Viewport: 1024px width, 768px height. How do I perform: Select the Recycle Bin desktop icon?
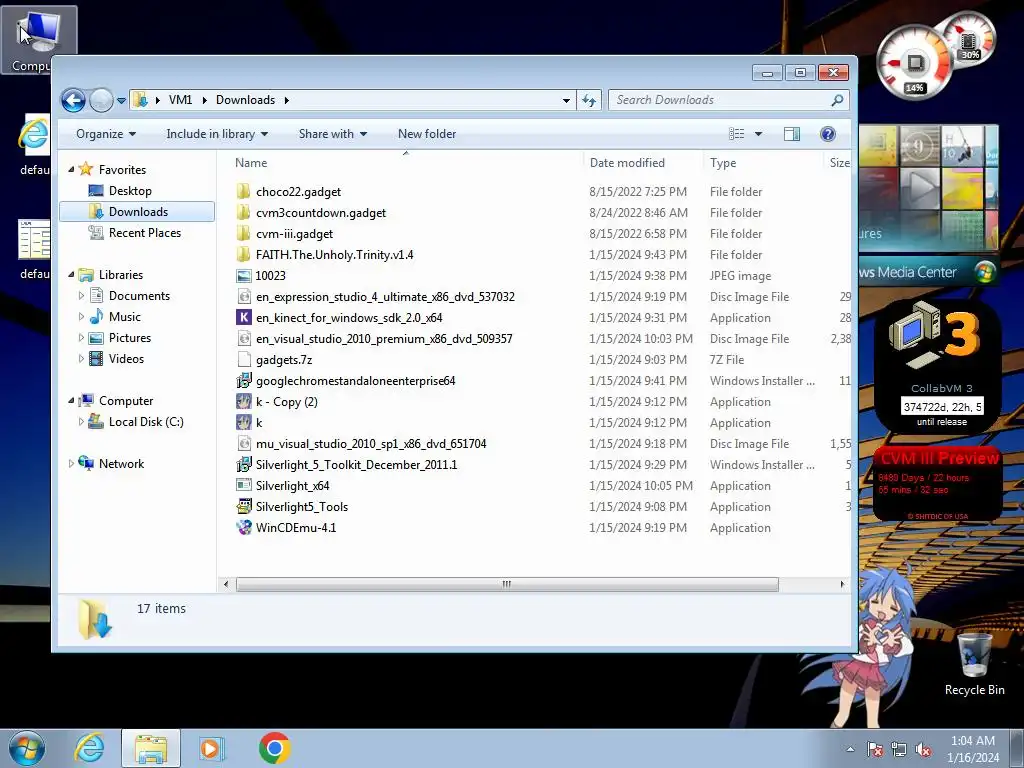click(x=974, y=664)
